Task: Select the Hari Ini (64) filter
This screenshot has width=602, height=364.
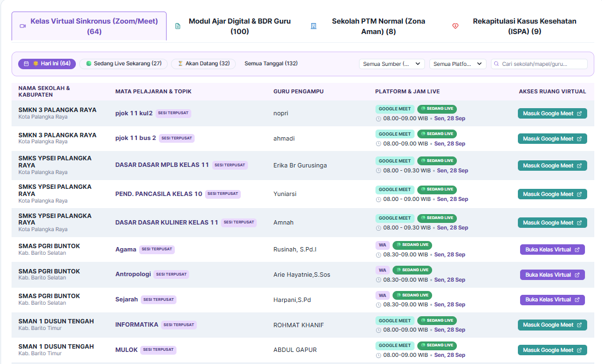Action: tap(47, 64)
